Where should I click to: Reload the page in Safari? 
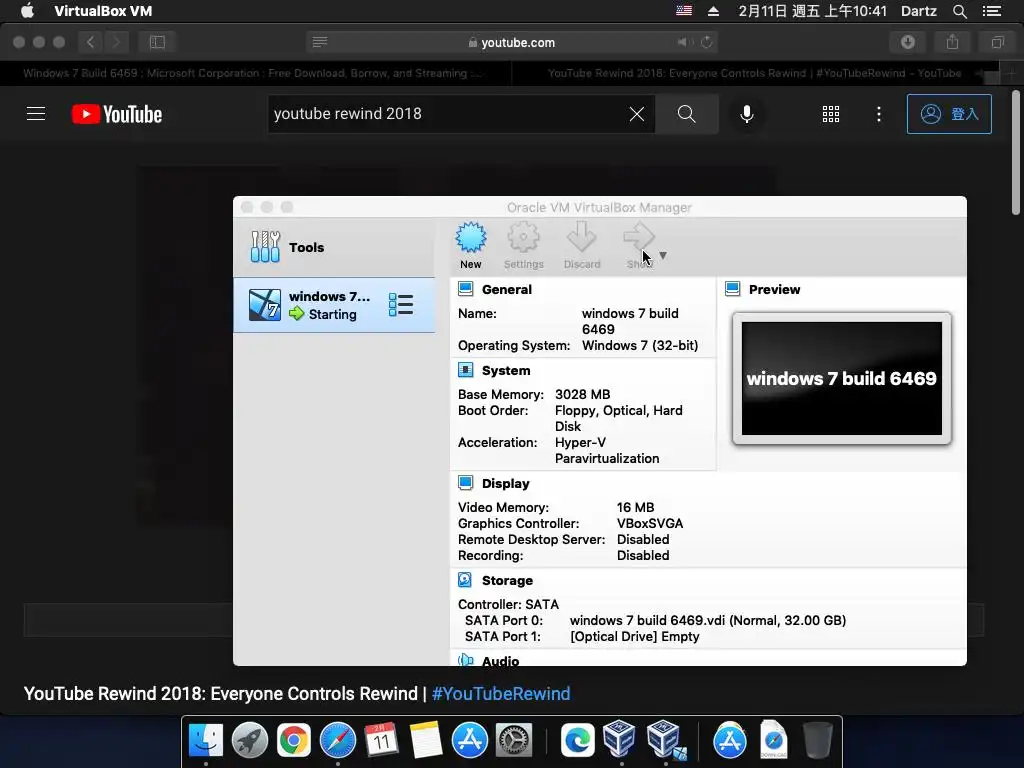tap(707, 42)
